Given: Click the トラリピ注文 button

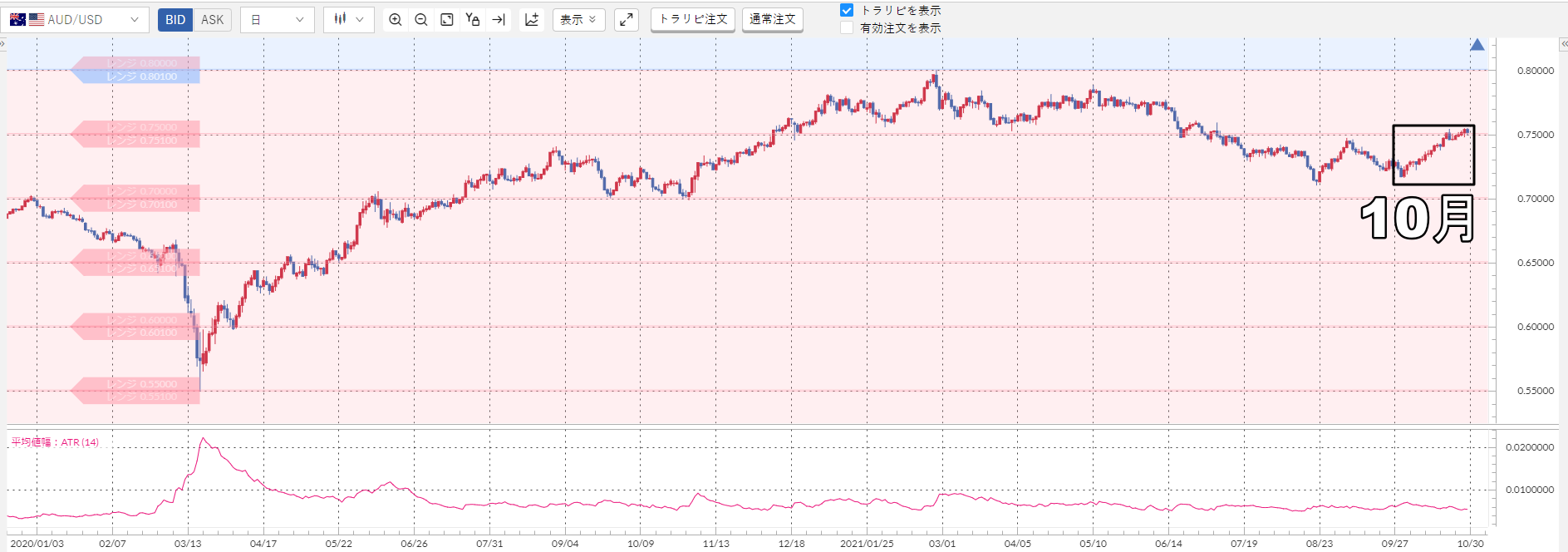Looking at the screenshot, I should pyautogui.click(x=693, y=19).
